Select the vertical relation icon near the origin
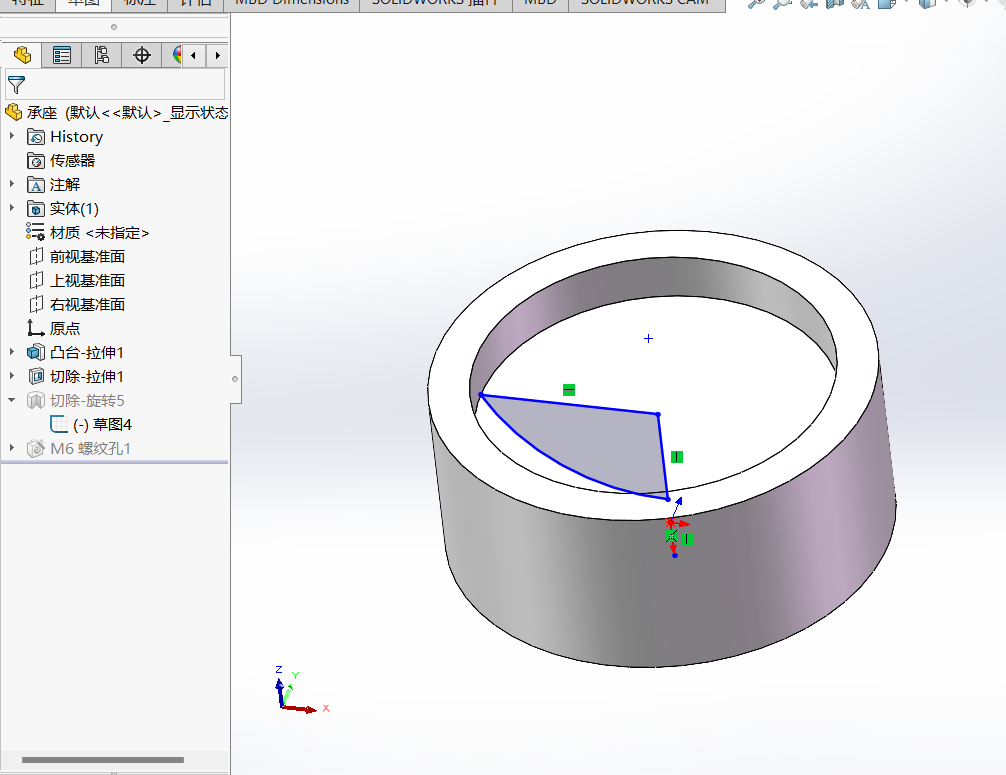 tap(687, 539)
